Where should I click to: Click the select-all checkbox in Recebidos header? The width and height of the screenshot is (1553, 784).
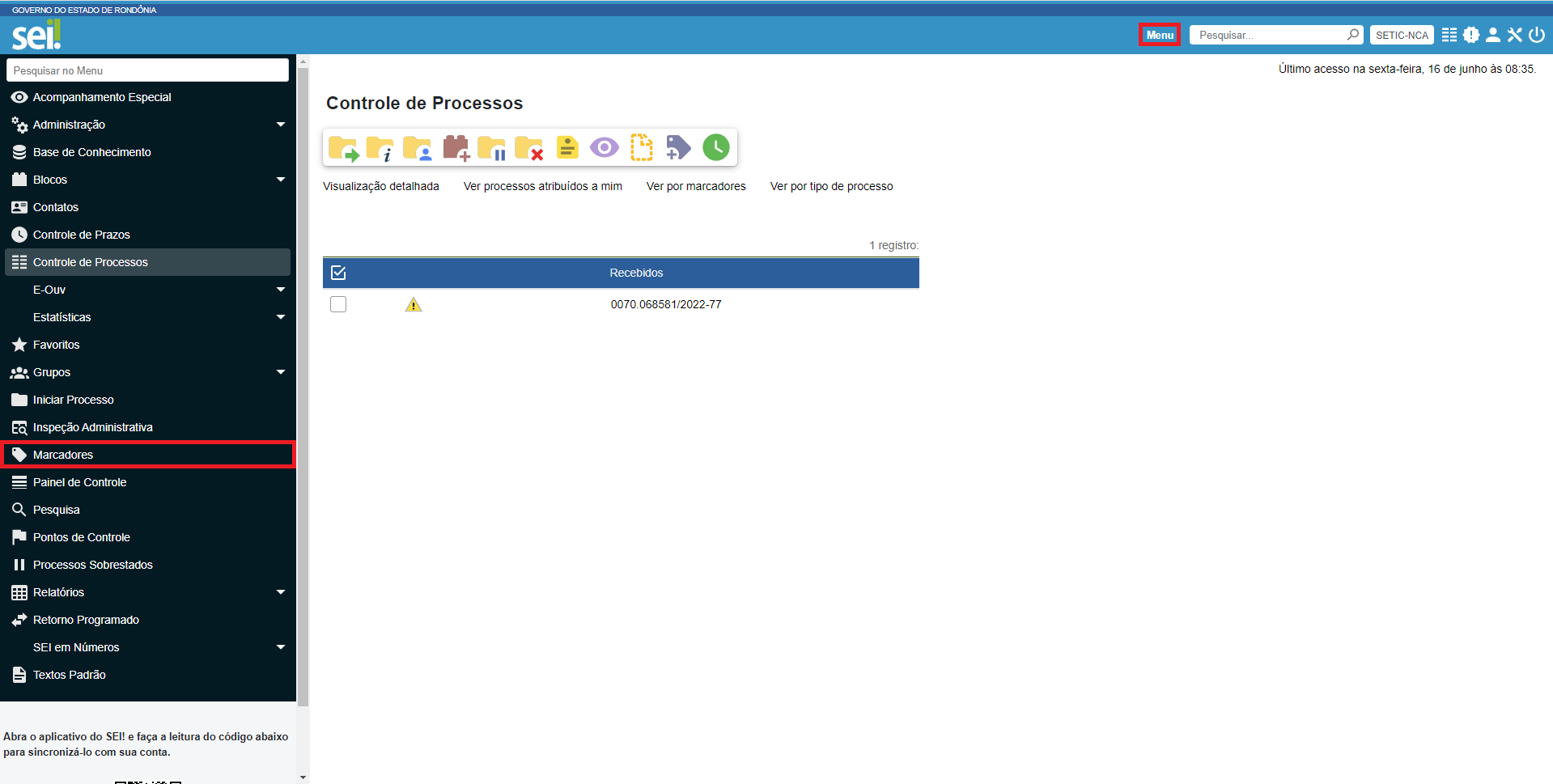(338, 273)
